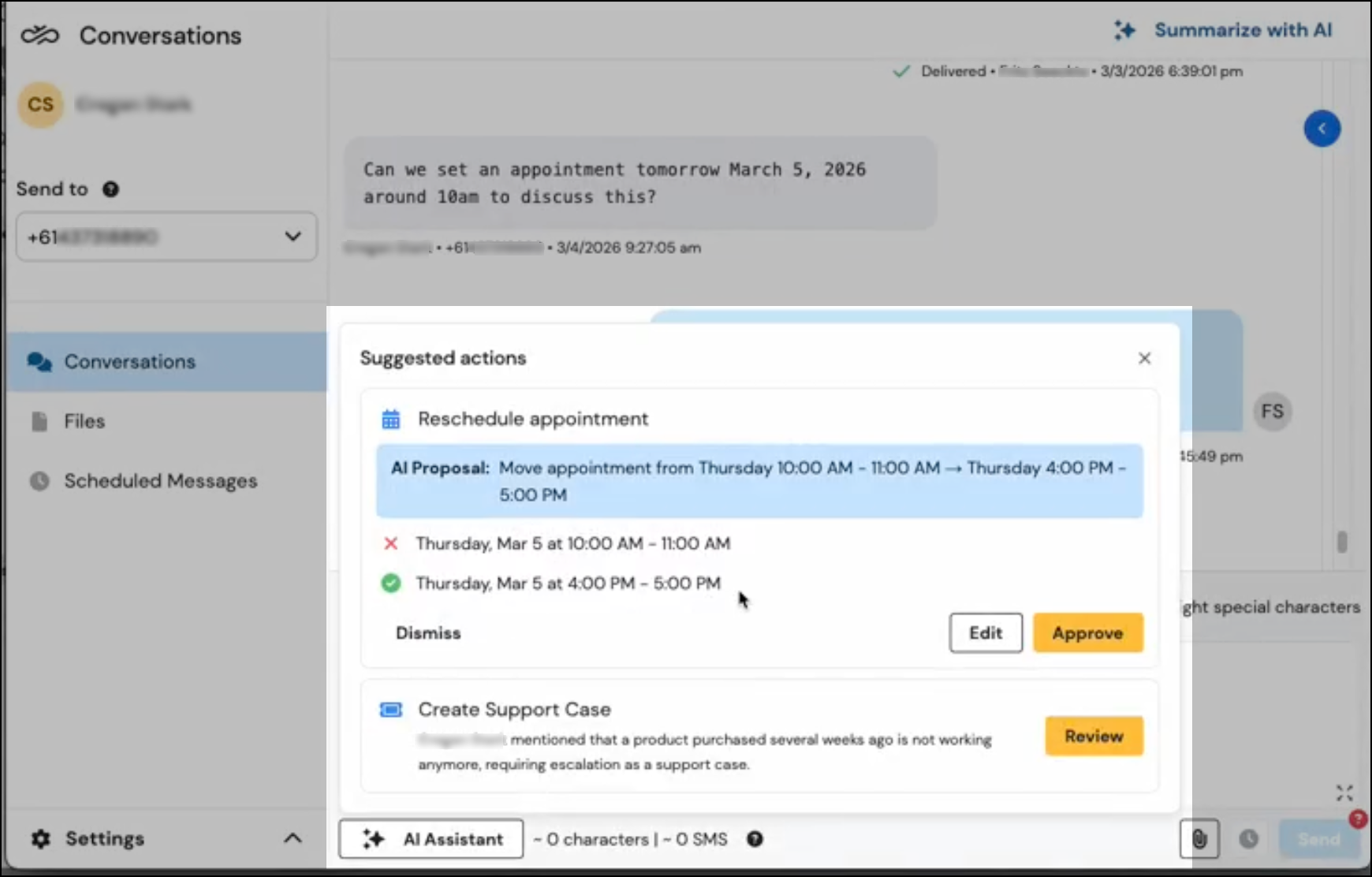Dismiss the reschedule suggestion
1372x877 pixels.
428,633
